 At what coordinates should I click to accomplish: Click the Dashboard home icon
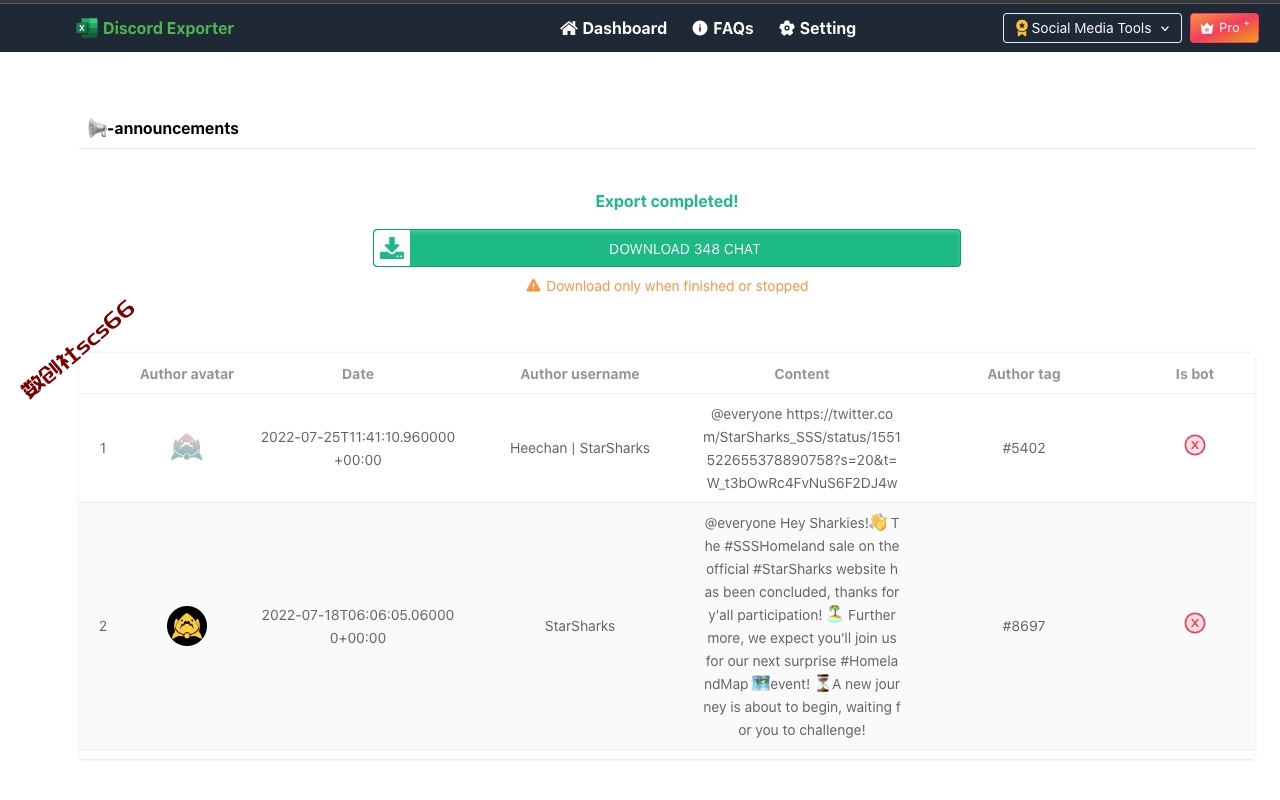[x=569, y=28]
